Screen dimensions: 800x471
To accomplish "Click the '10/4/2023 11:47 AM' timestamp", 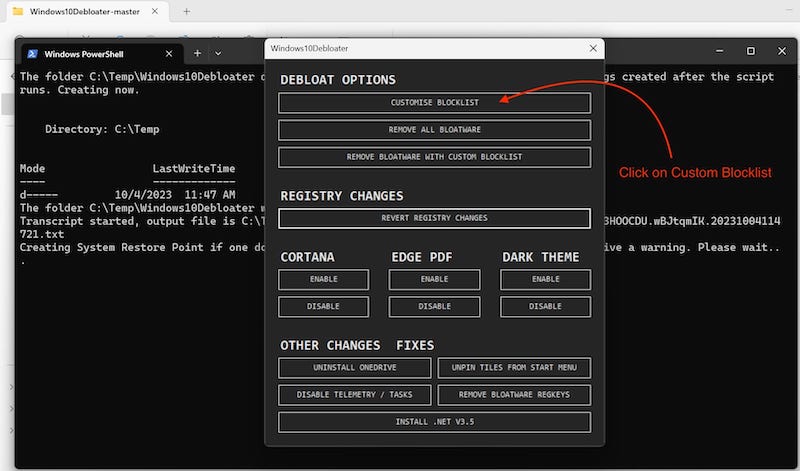I will pos(175,194).
